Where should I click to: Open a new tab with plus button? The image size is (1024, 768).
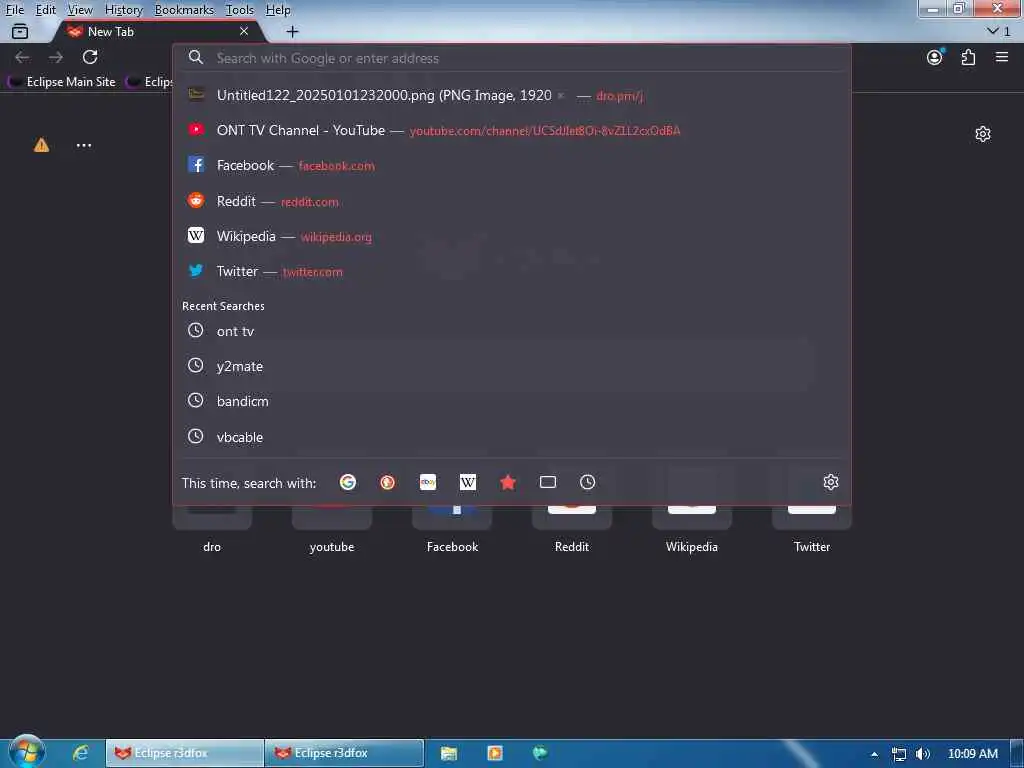(293, 31)
